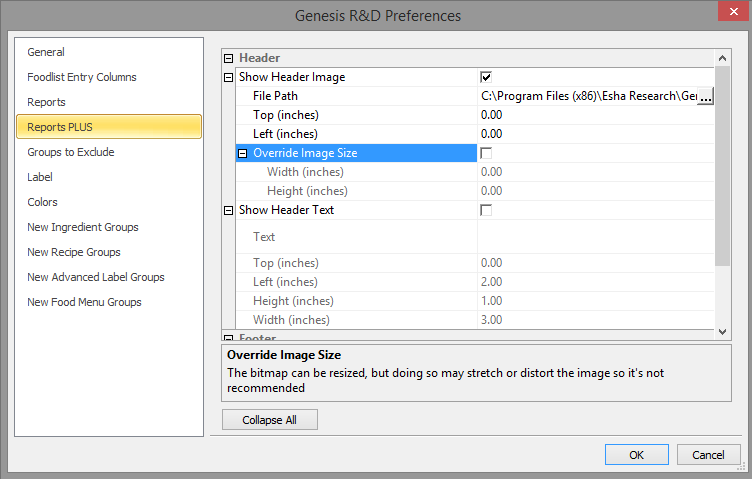752x479 pixels.
Task: Click the override Height (inches) value
Action: click(596, 191)
